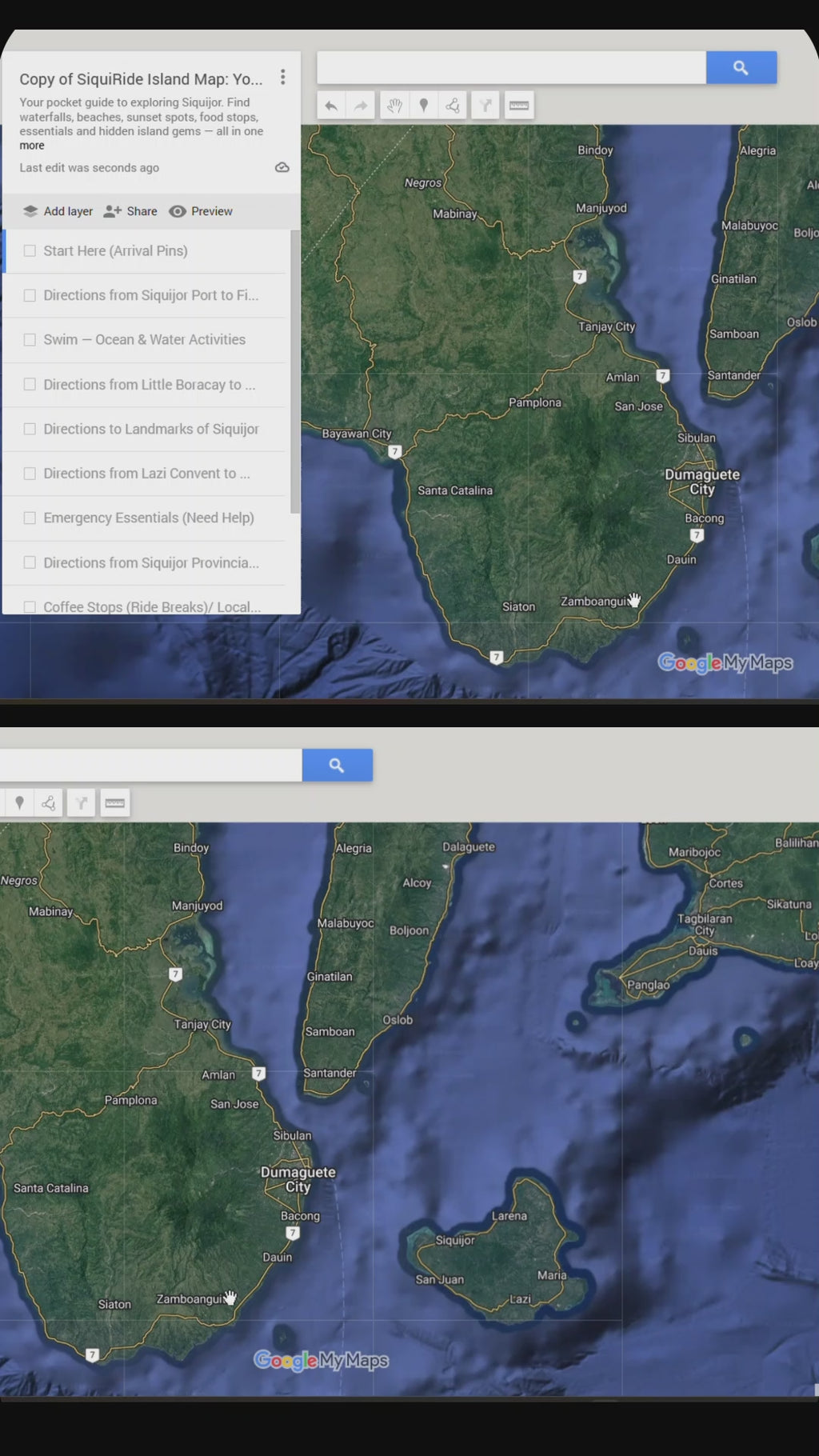819x1456 pixels.
Task: Click blue search button above top map
Action: [x=741, y=68]
